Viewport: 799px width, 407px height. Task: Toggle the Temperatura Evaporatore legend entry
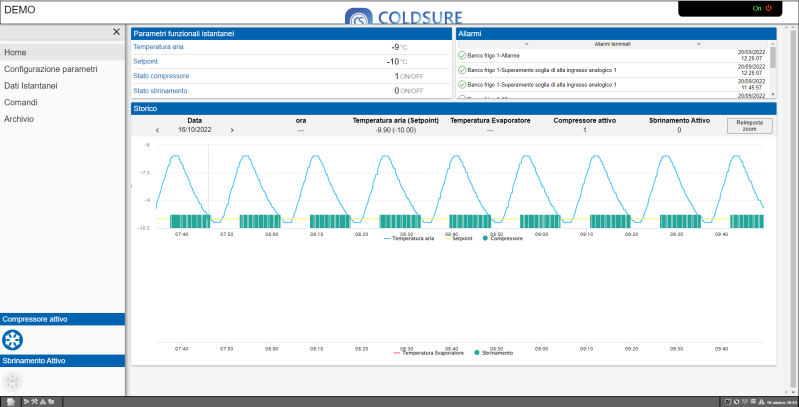tap(429, 352)
